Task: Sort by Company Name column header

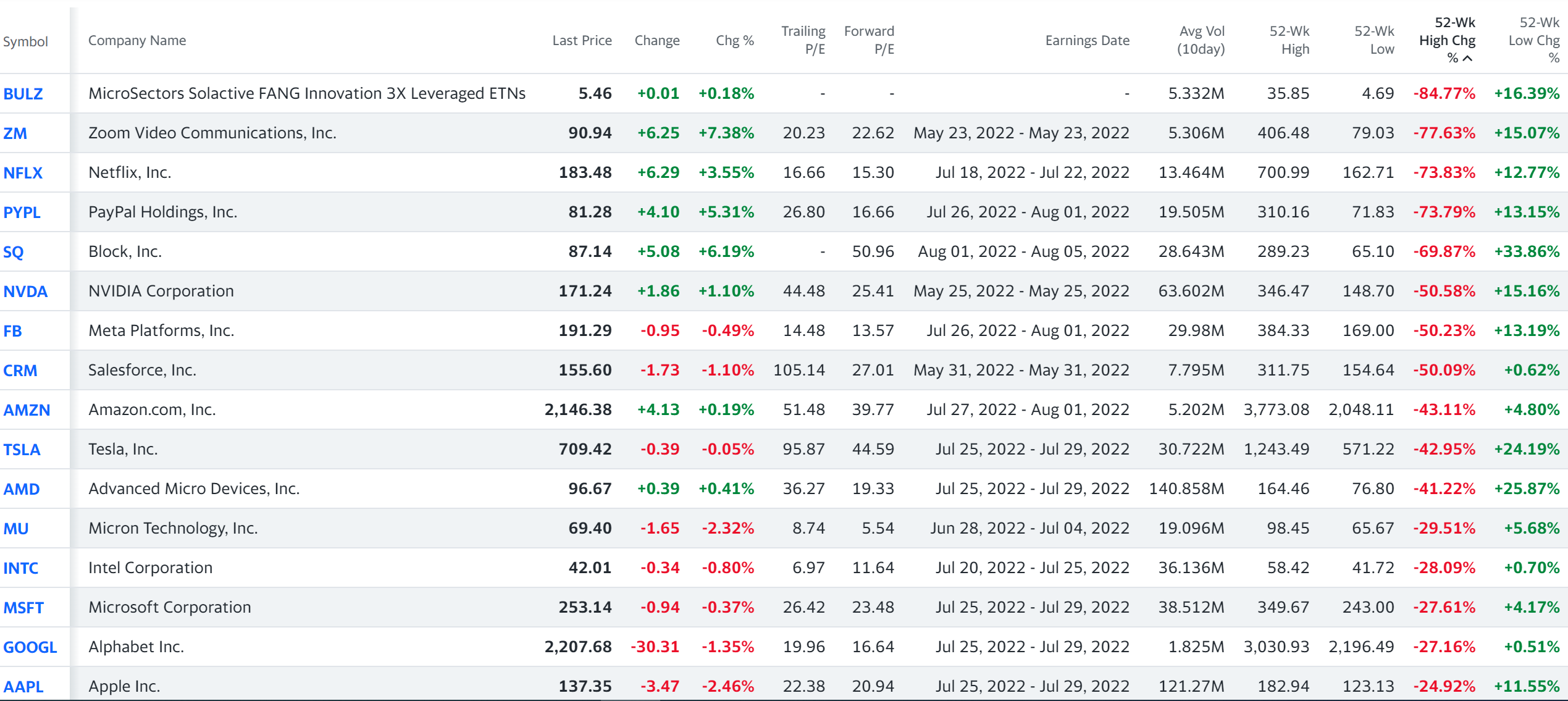Action: 137,40
